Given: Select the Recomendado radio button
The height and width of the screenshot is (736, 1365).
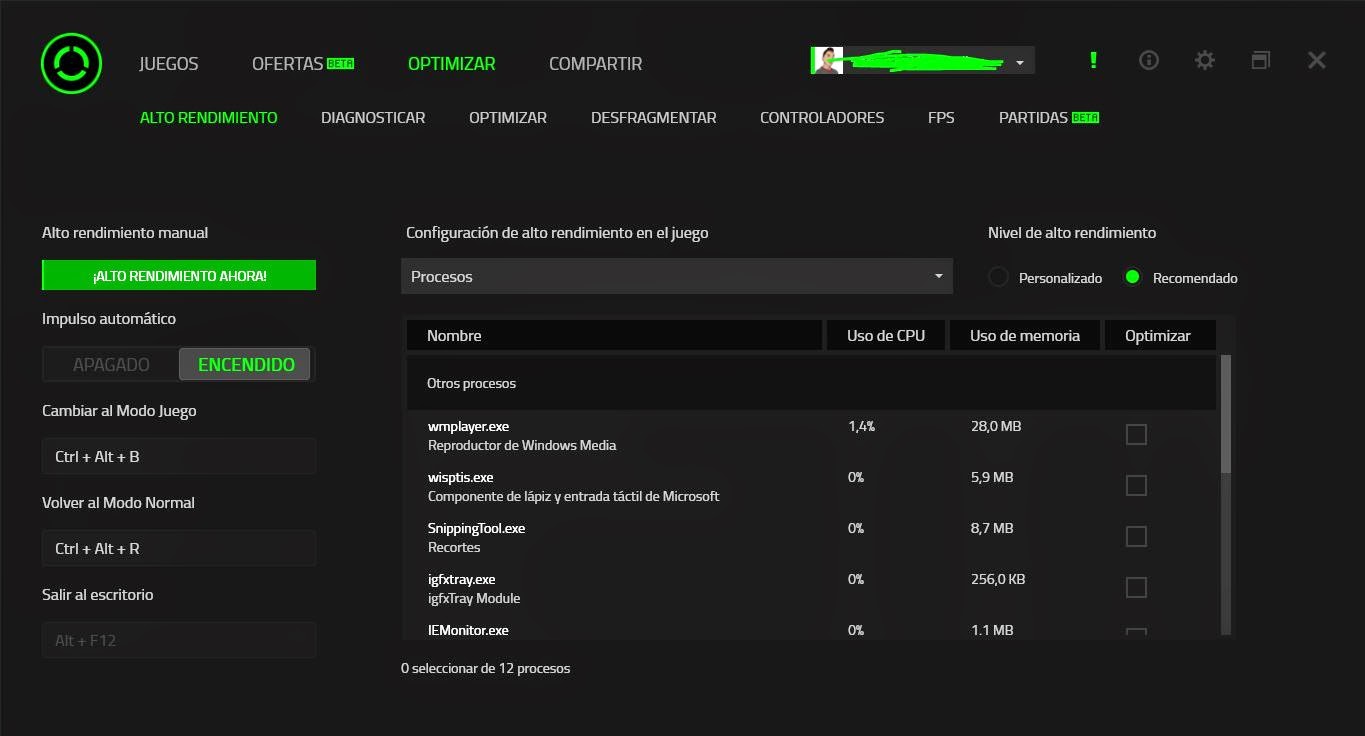Looking at the screenshot, I should click(1131, 278).
